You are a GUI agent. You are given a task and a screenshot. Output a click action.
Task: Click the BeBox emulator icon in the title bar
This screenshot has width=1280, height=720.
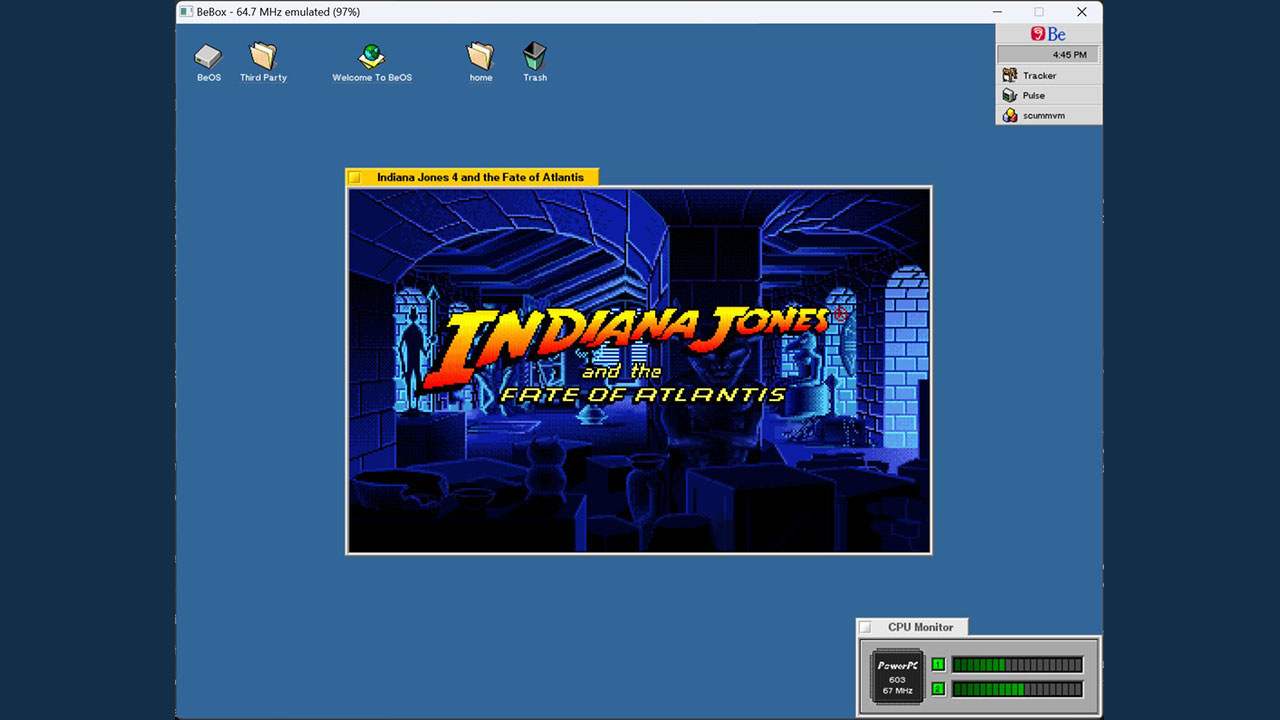(x=186, y=12)
